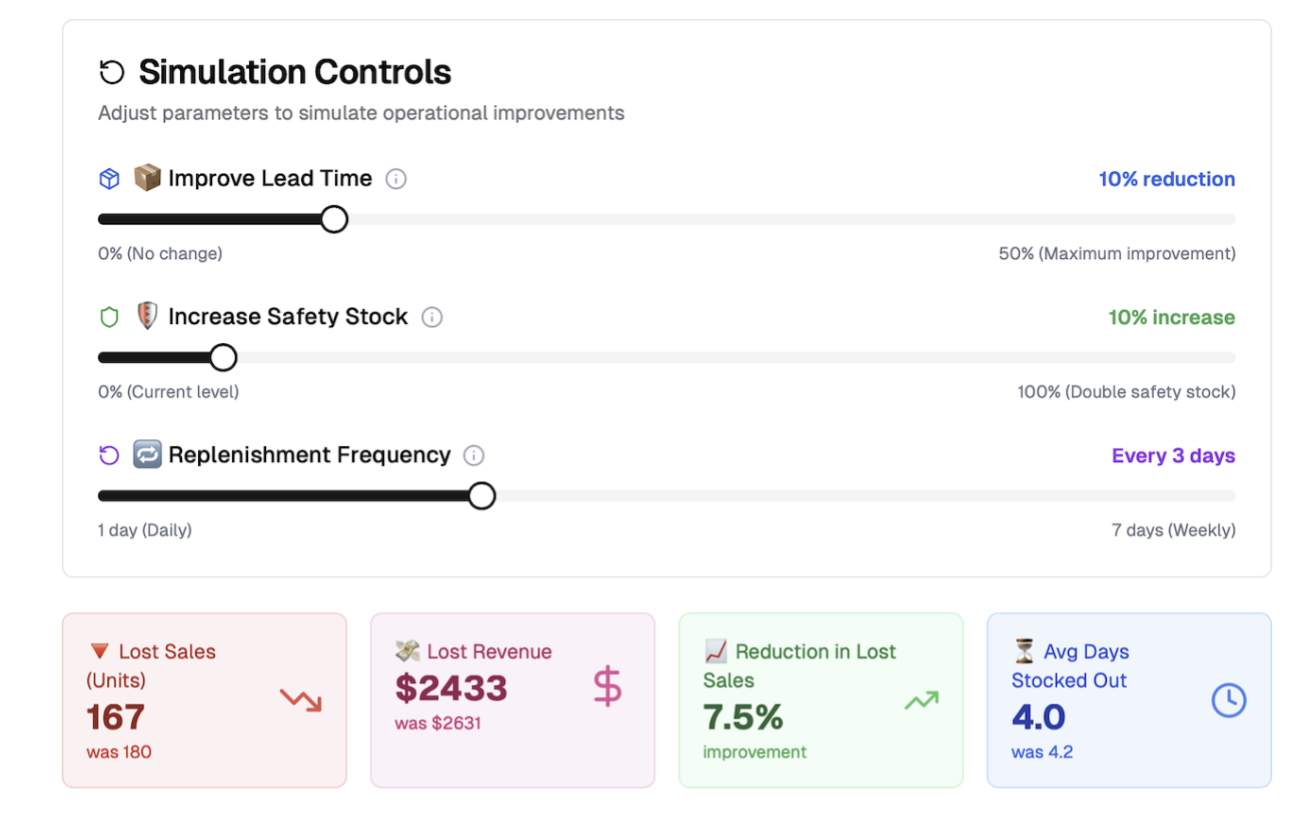Image resolution: width=1308 pixels, height=814 pixels.
Task: Click the 7.5% improvement value
Action: pos(743,717)
